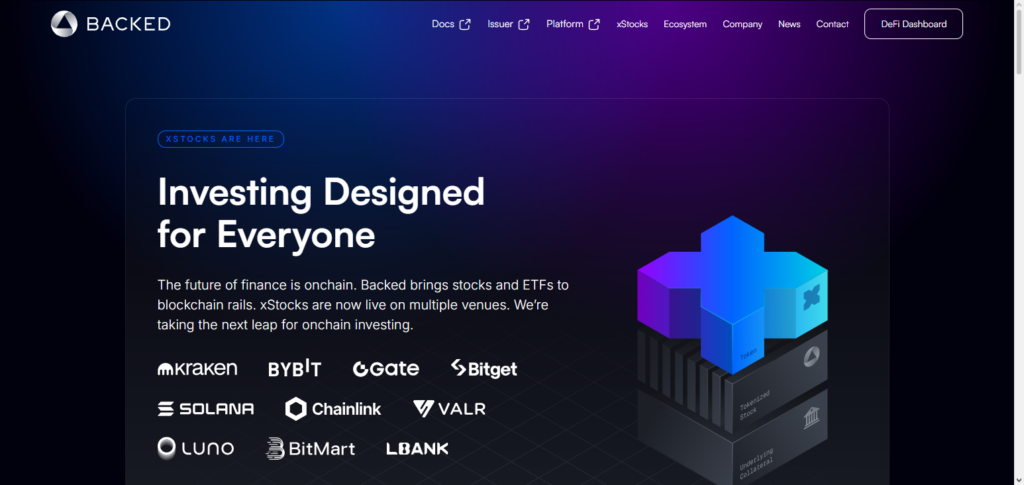Click the Bitget partner logo

point(484,369)
